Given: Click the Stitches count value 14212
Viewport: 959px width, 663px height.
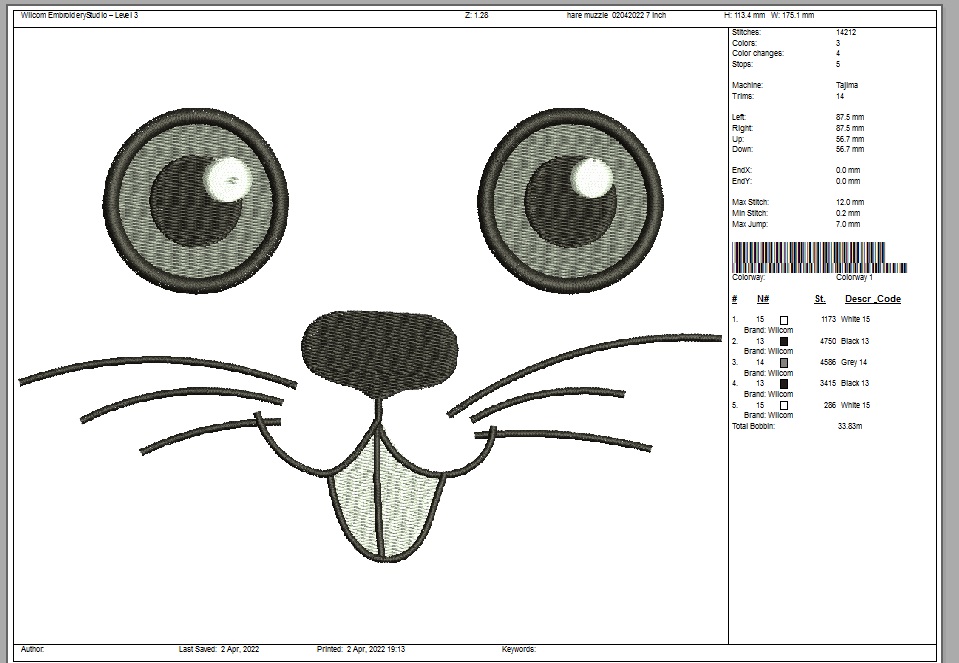Looking at the screenshot, I should 845,33.
